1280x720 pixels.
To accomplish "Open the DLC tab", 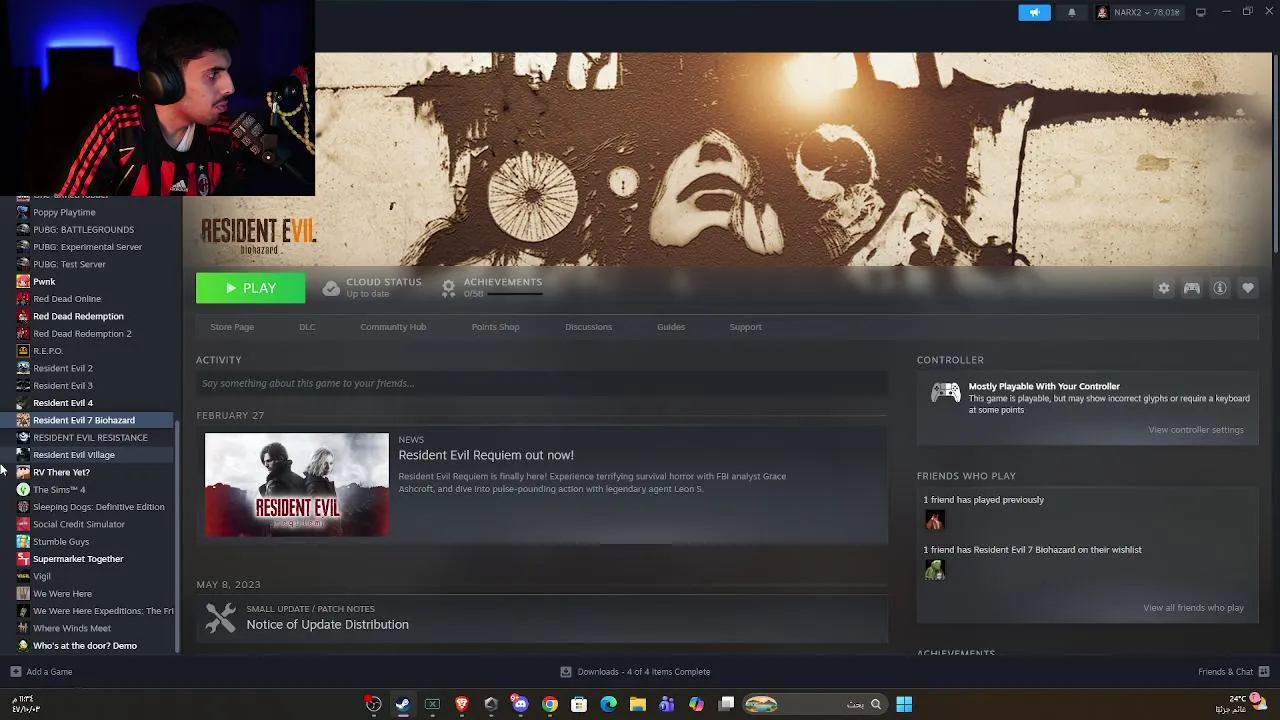I will (307, 327).
